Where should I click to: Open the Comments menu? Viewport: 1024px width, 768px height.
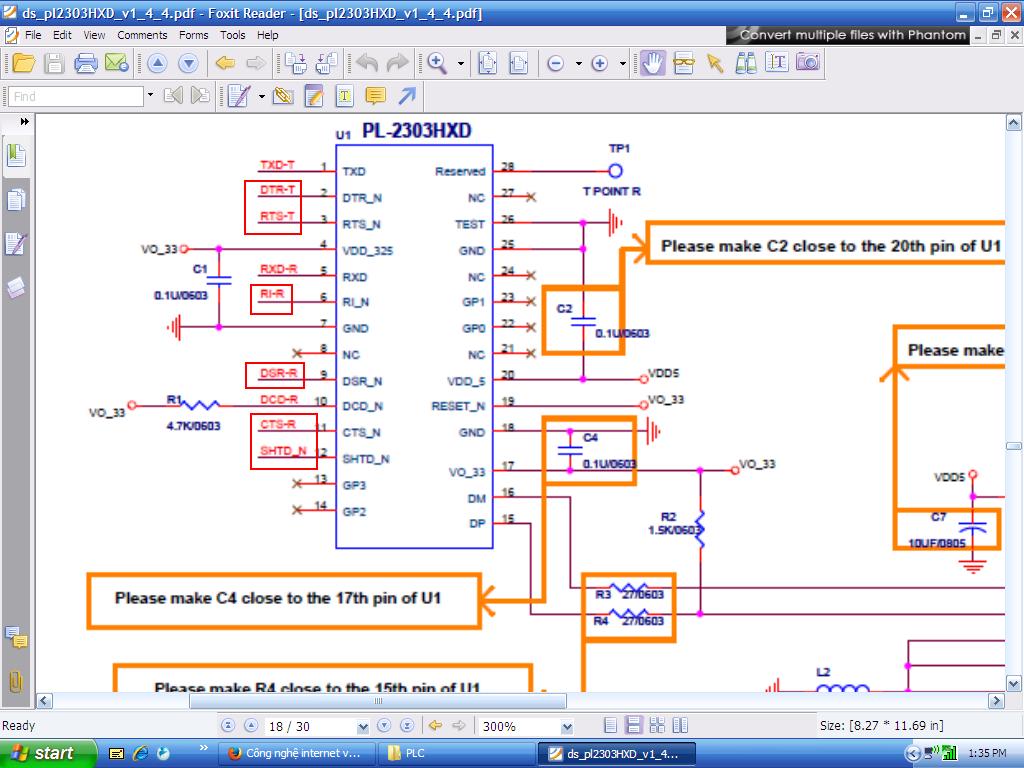(142, 35)
